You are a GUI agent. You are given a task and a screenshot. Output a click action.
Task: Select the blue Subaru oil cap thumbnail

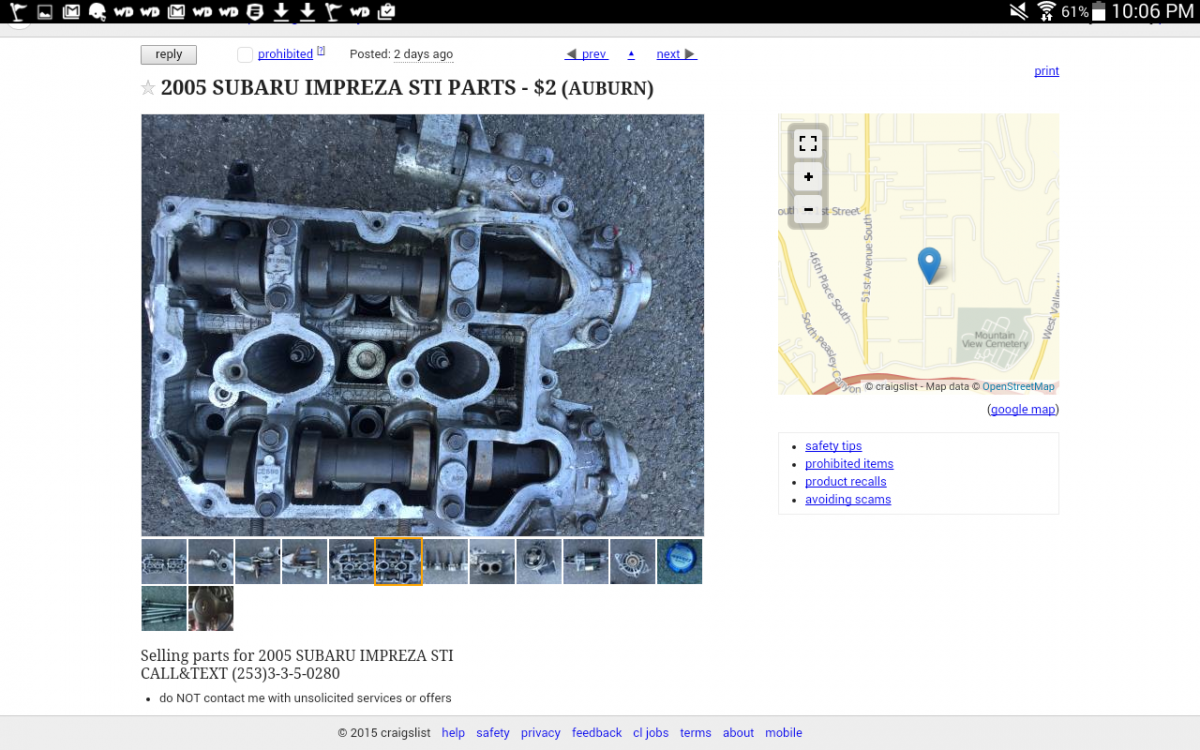679,561
